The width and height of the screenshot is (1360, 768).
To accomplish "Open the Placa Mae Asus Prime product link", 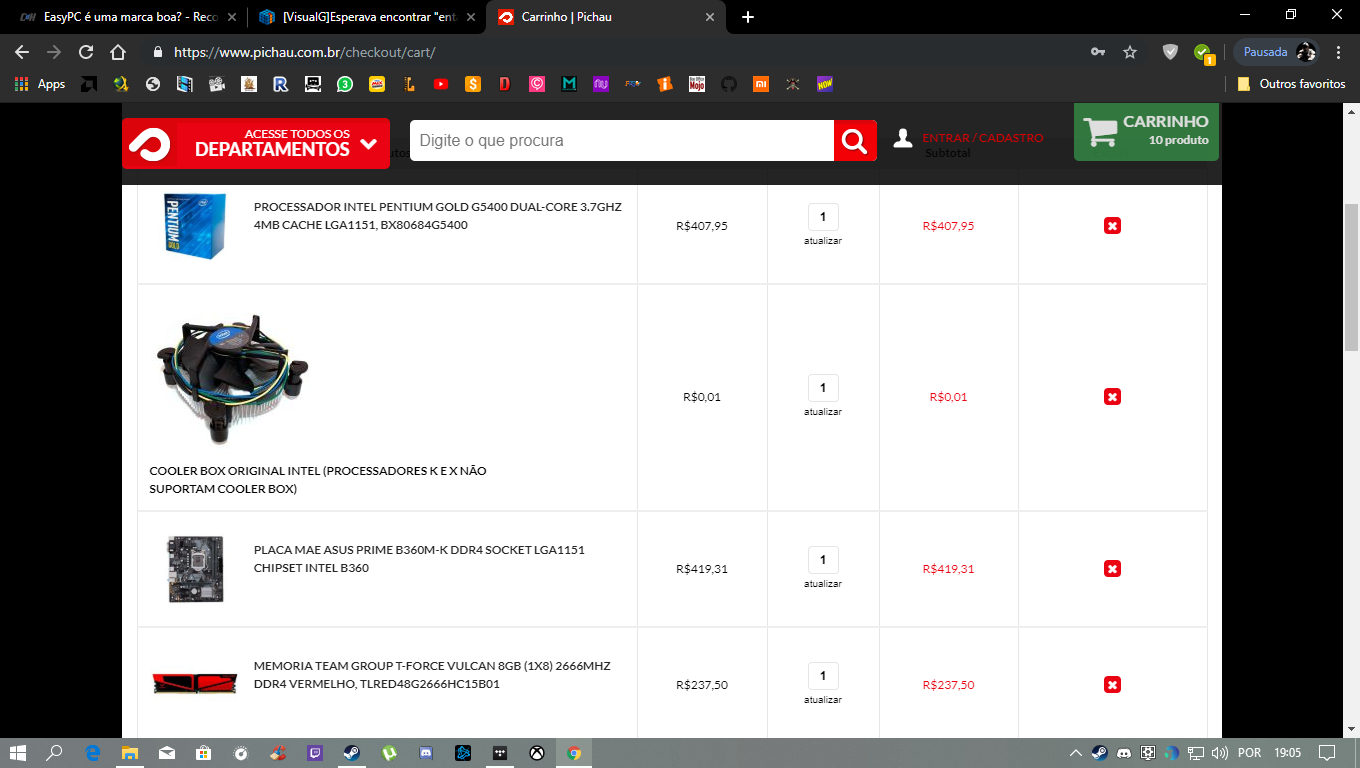I will point(419,559).
